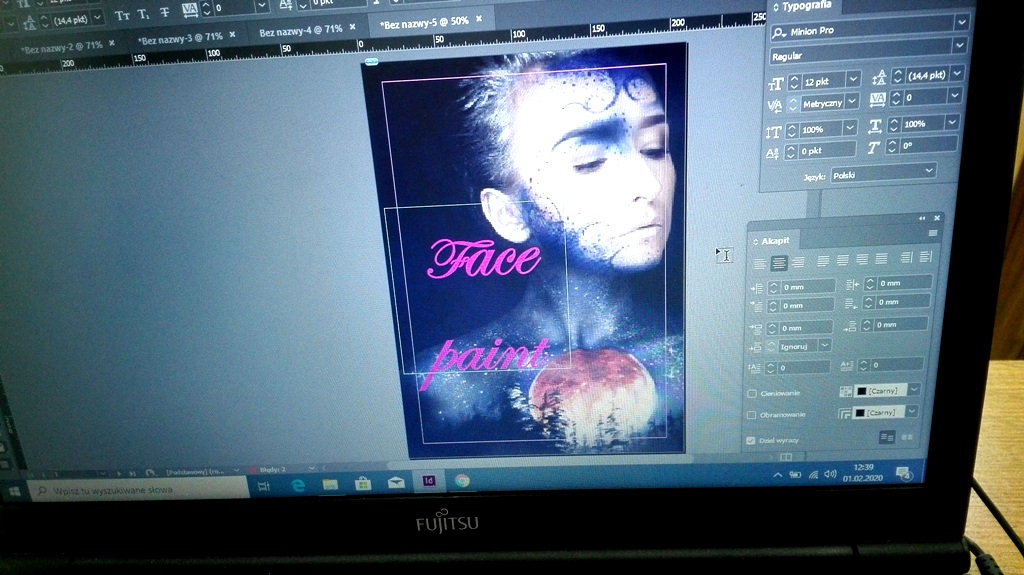The width and height of the screenshot is (1024, 575).
Task: Open Microsoft Store from taskbar
Action: point(362,484)
